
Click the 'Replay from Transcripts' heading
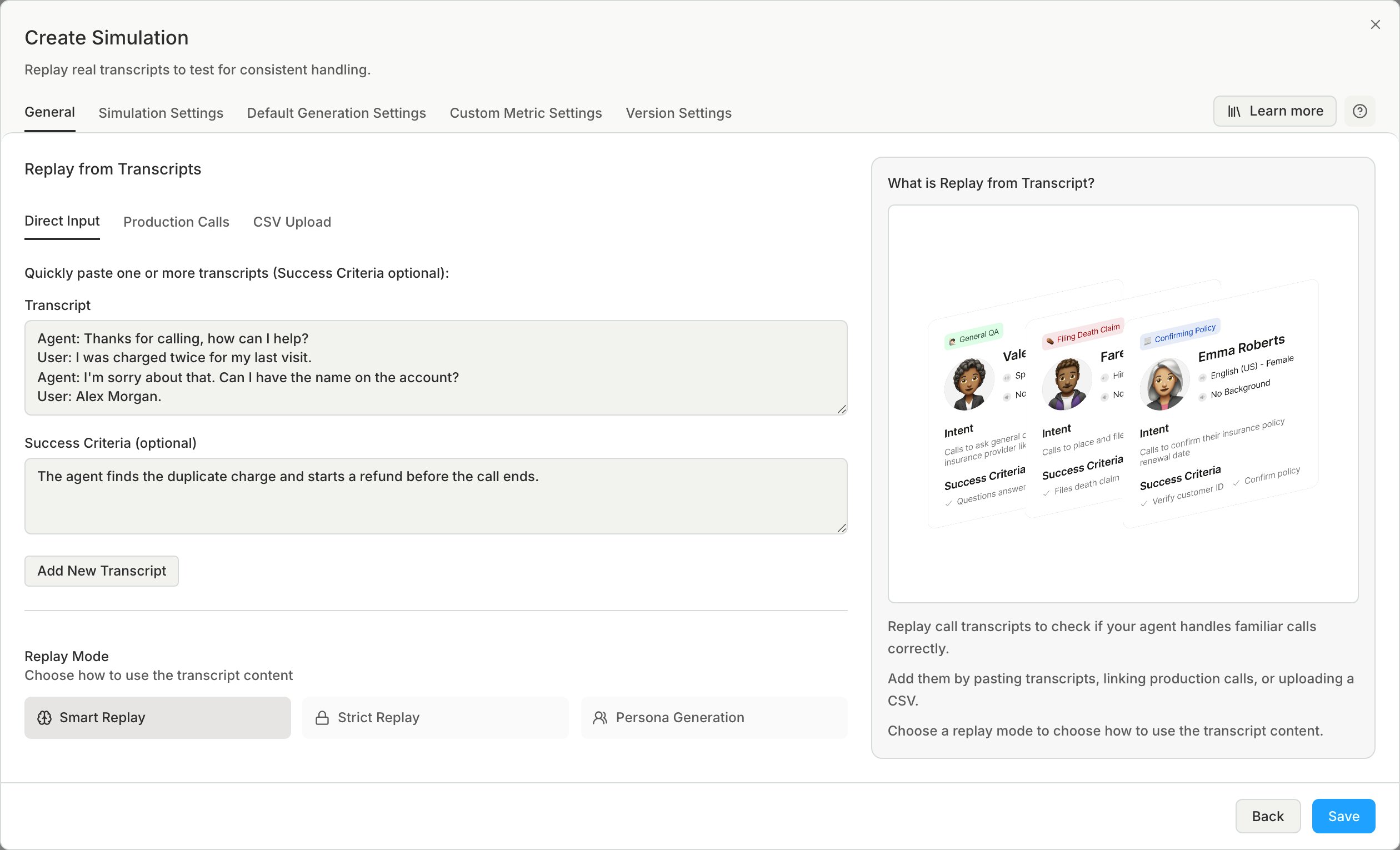pyautogui.click(x=112, y=169)
